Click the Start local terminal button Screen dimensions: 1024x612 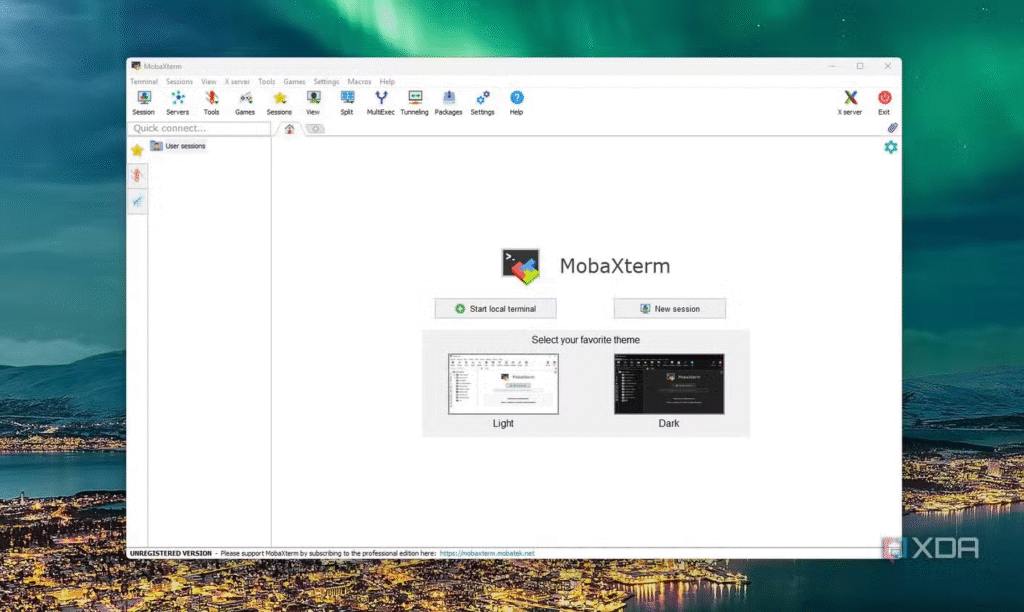pyautogui.click(x=495, y=309)
